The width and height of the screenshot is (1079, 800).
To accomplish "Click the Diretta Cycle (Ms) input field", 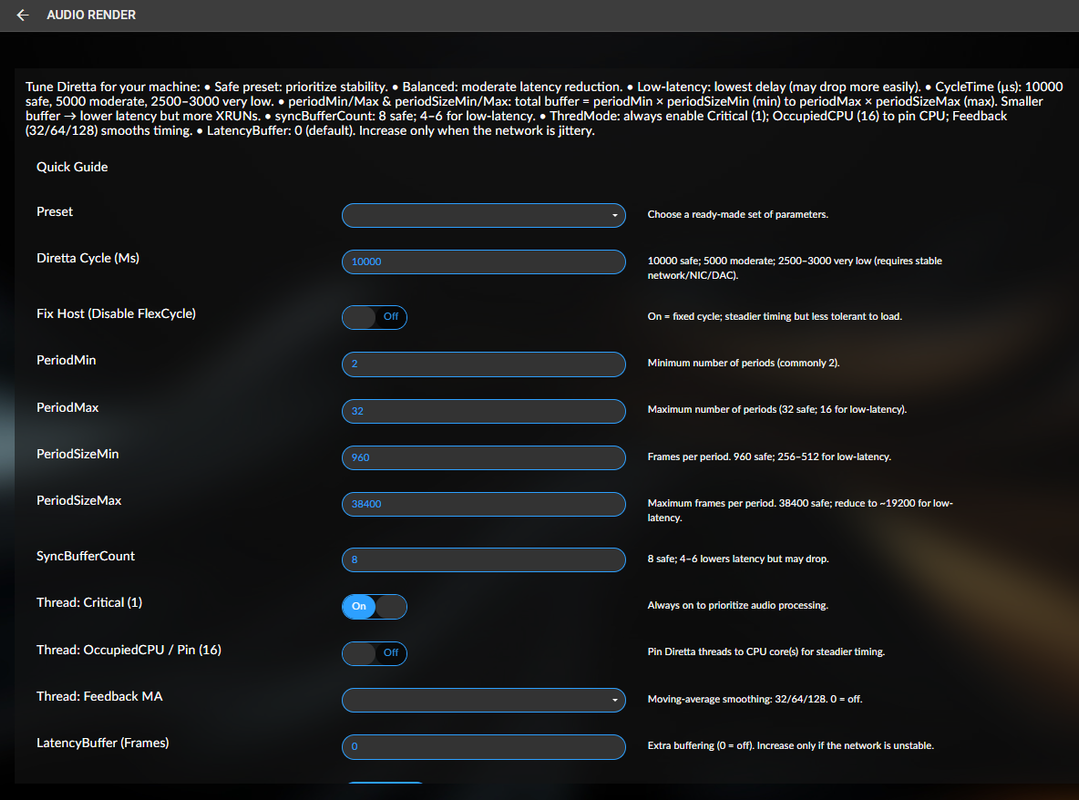I will pos(483,261).
